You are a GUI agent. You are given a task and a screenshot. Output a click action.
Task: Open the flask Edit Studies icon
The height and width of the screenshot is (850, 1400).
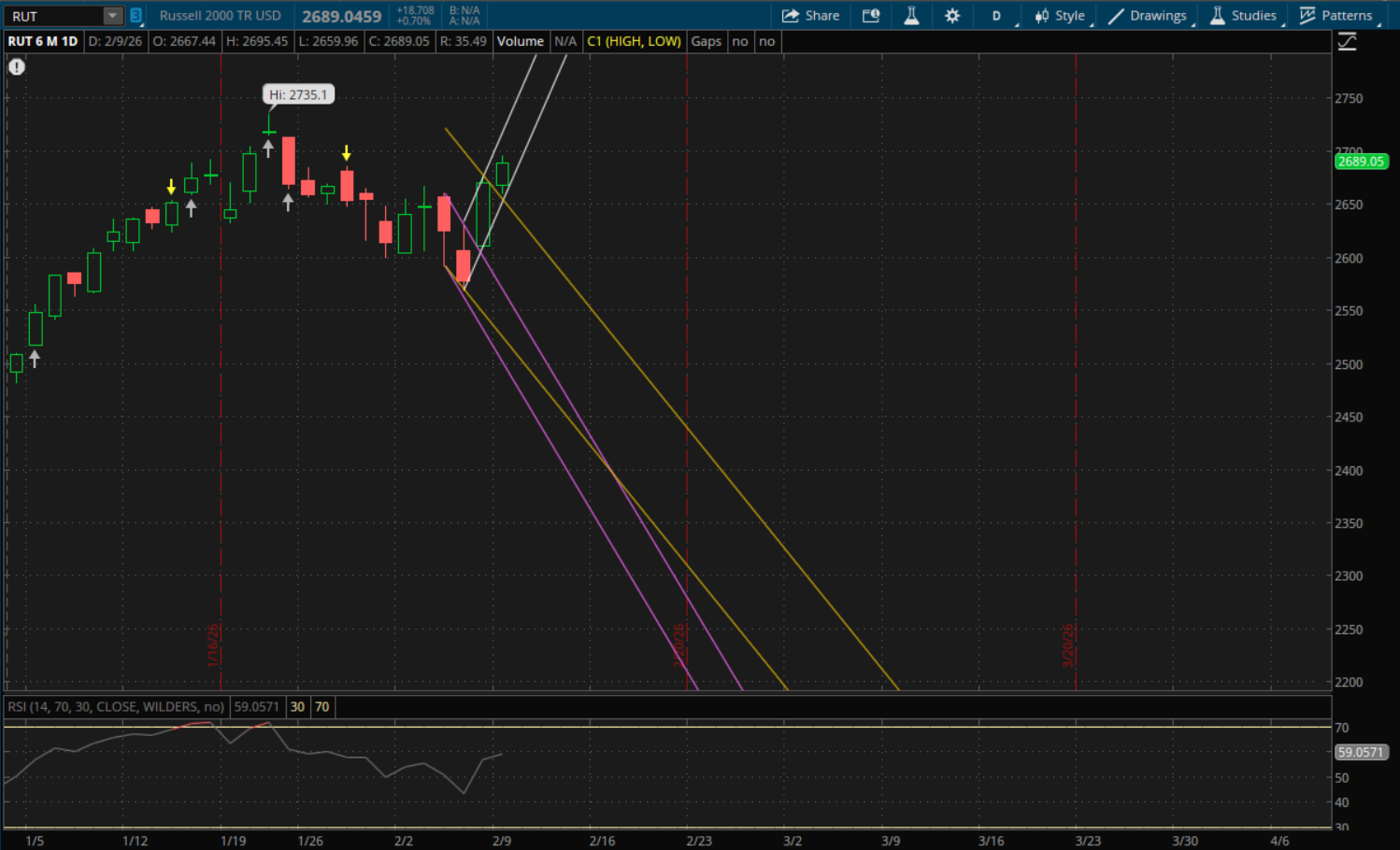click(x=911, y=16)
